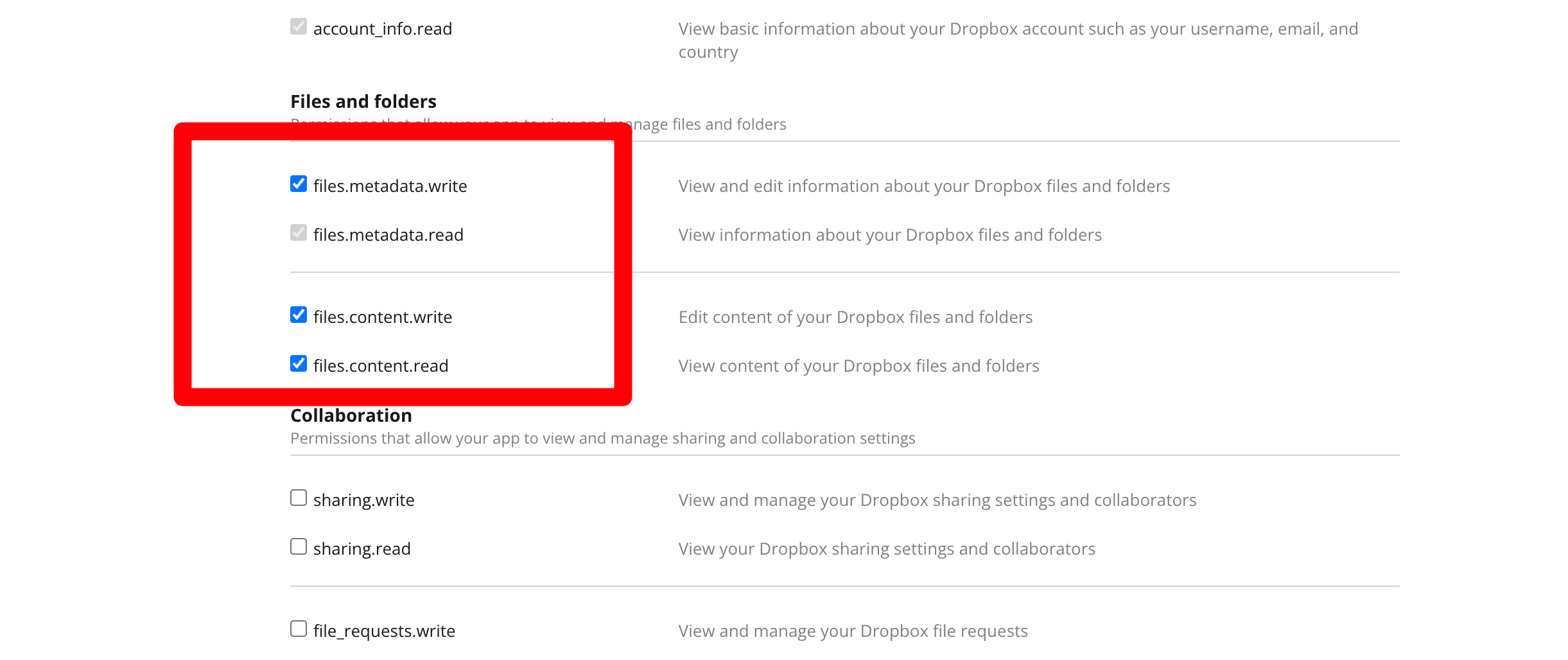This screenshot has width=1568, height=660.
Task: Select the files.content.read label text
Action: point(381,366)
